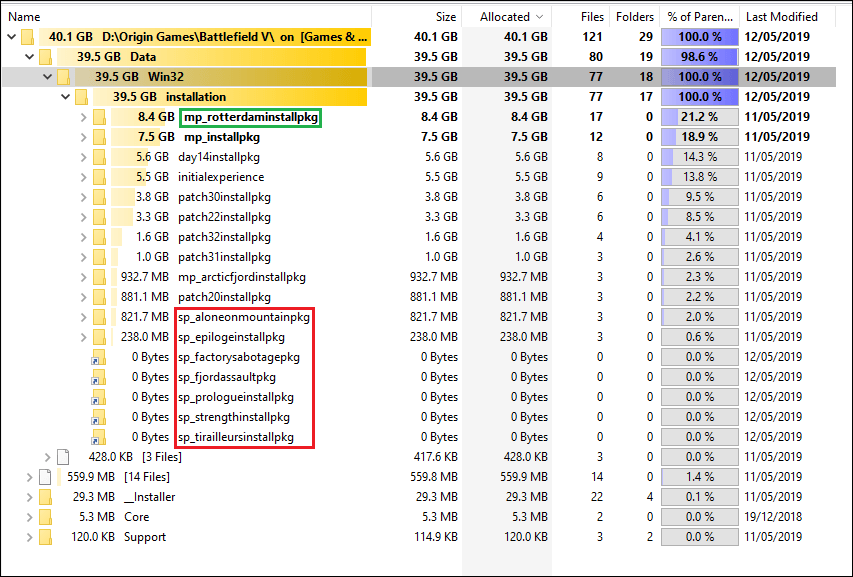
Task: Click the Core folder icon
Action: 44,517
